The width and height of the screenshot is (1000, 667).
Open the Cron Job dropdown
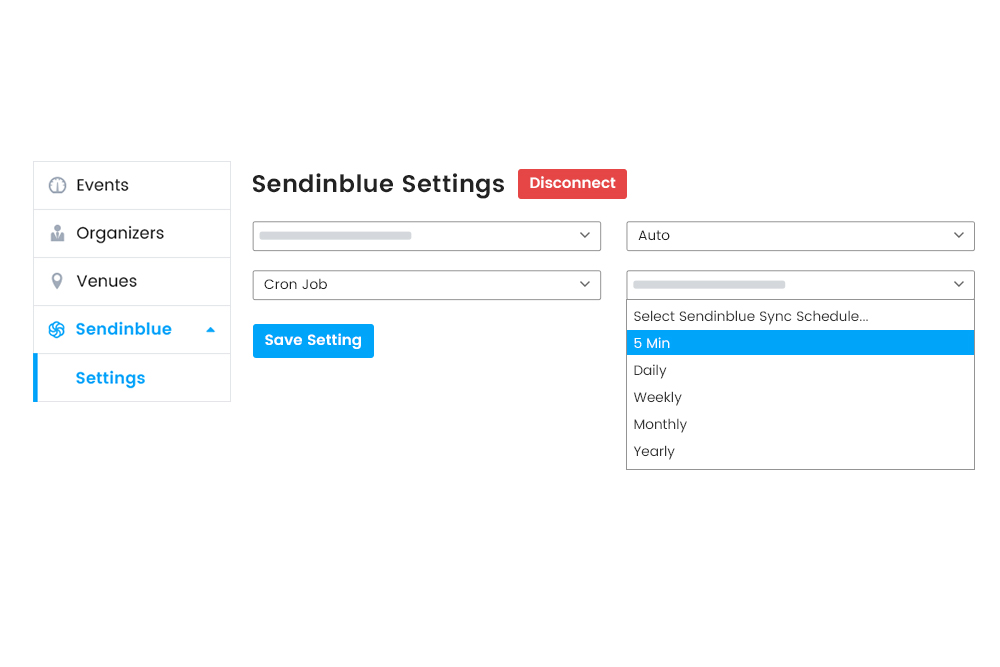pos(426,285)
